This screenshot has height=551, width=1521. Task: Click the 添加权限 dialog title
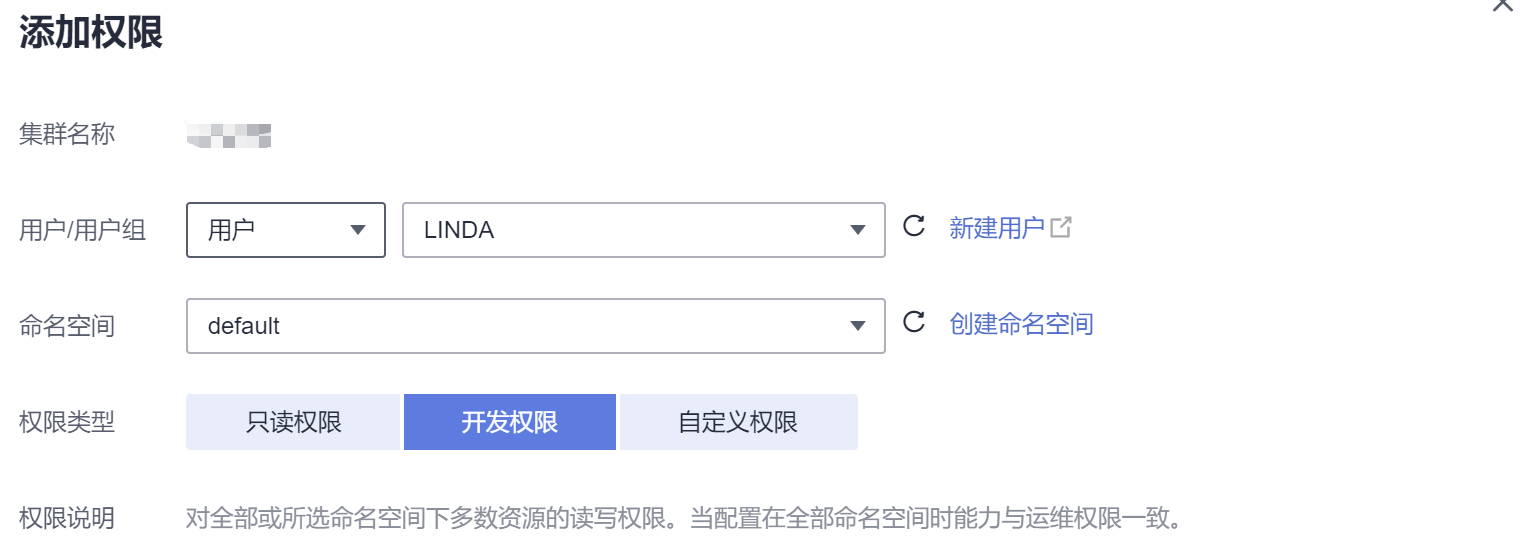pyautogui.click(x=91, y=33)
